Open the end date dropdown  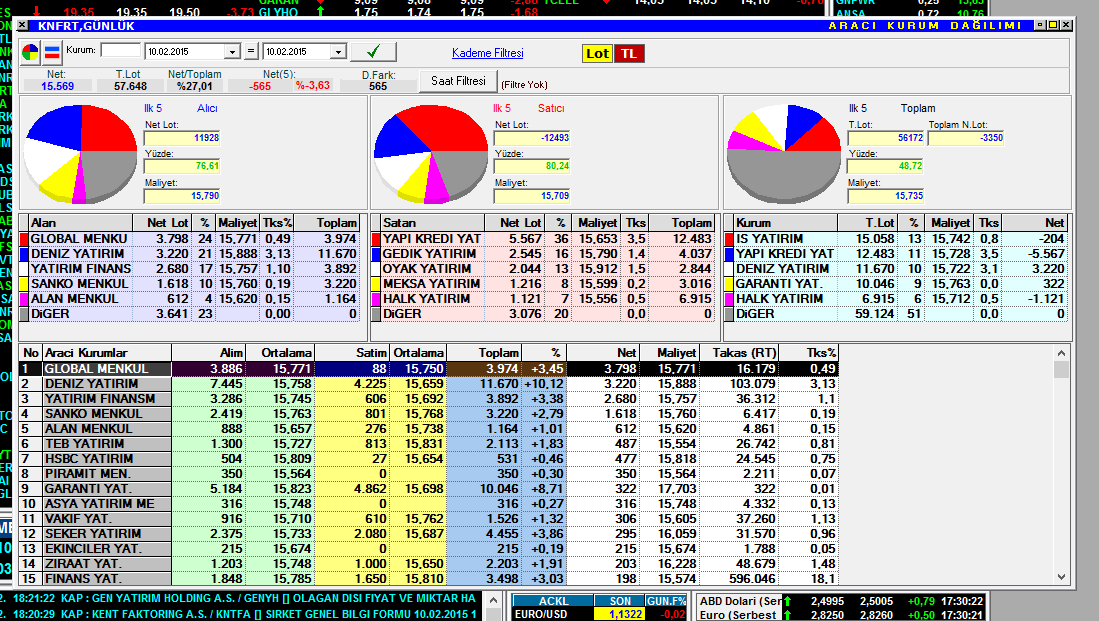click(337, 52)
